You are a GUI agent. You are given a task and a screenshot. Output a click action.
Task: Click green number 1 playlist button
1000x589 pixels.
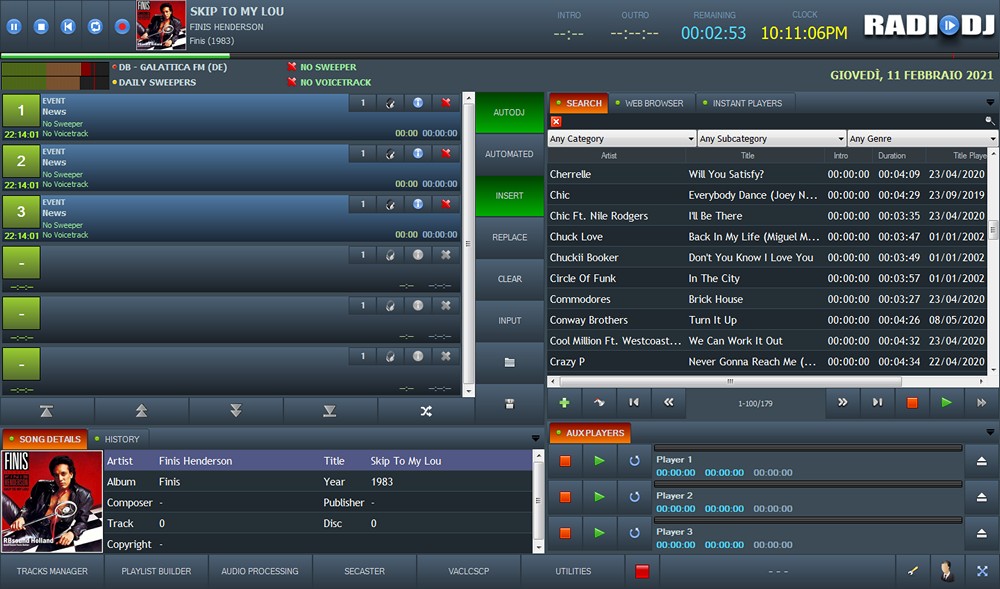pos(21,111)
